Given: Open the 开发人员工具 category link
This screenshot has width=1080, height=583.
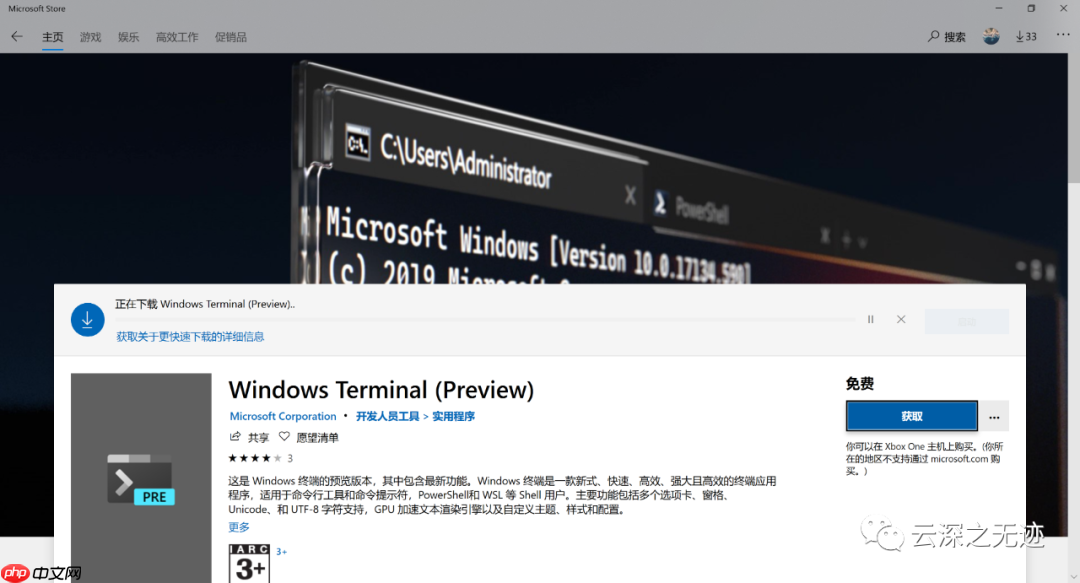Looking at the screenshot, I should (x=388, y=416).
